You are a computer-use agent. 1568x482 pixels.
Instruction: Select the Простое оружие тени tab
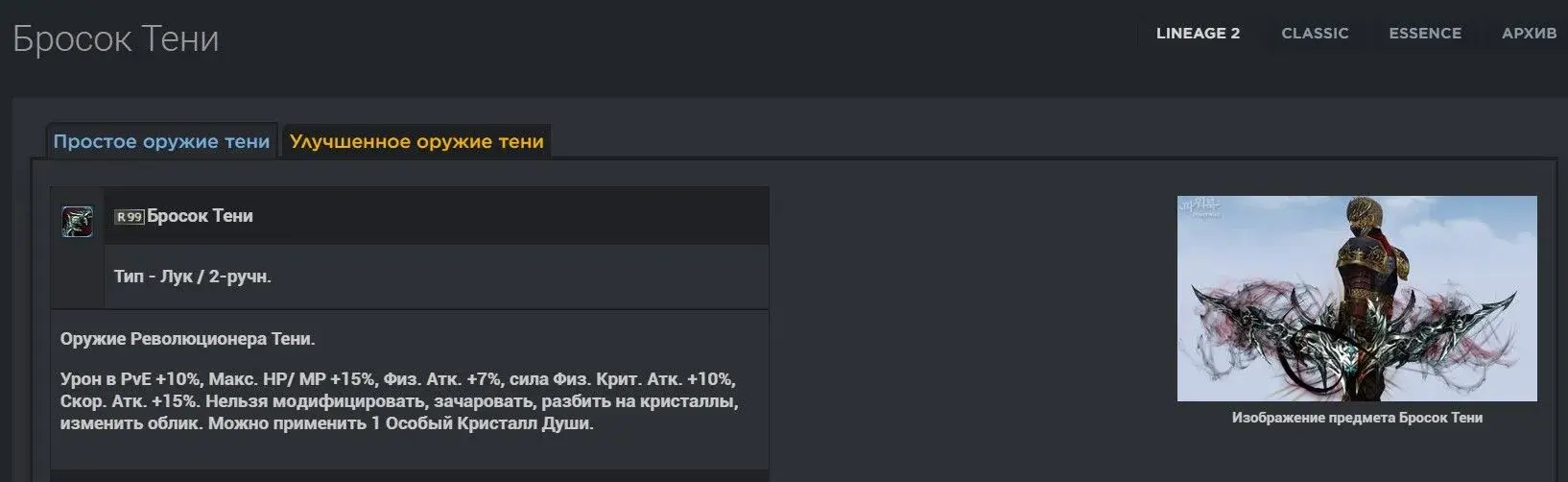pyautogui.click(x=161, y=141)
